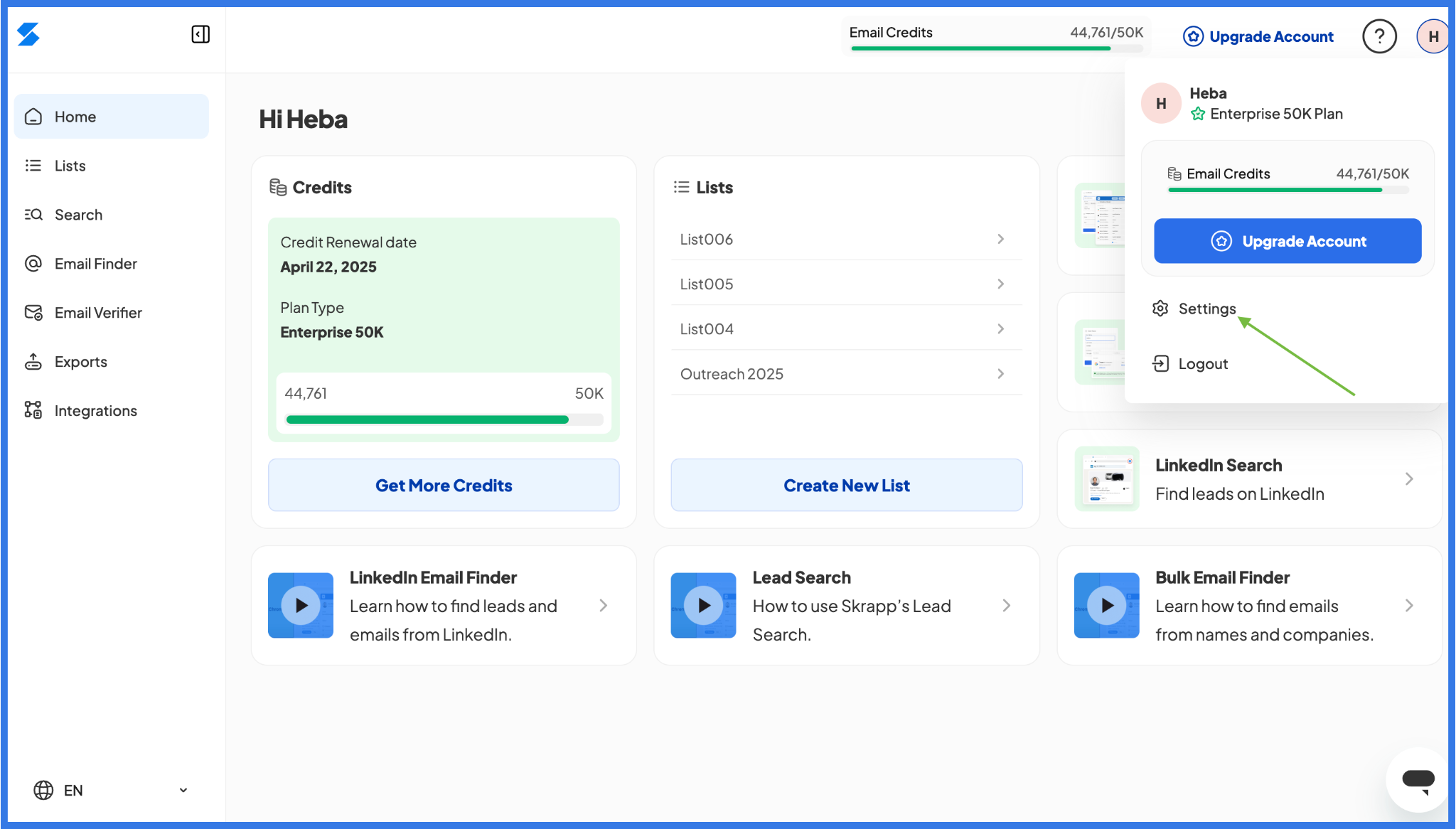This screenshot has width=1456, height=829.
Task: Click the Integrations nodes icon
Action: click(33, 410)
